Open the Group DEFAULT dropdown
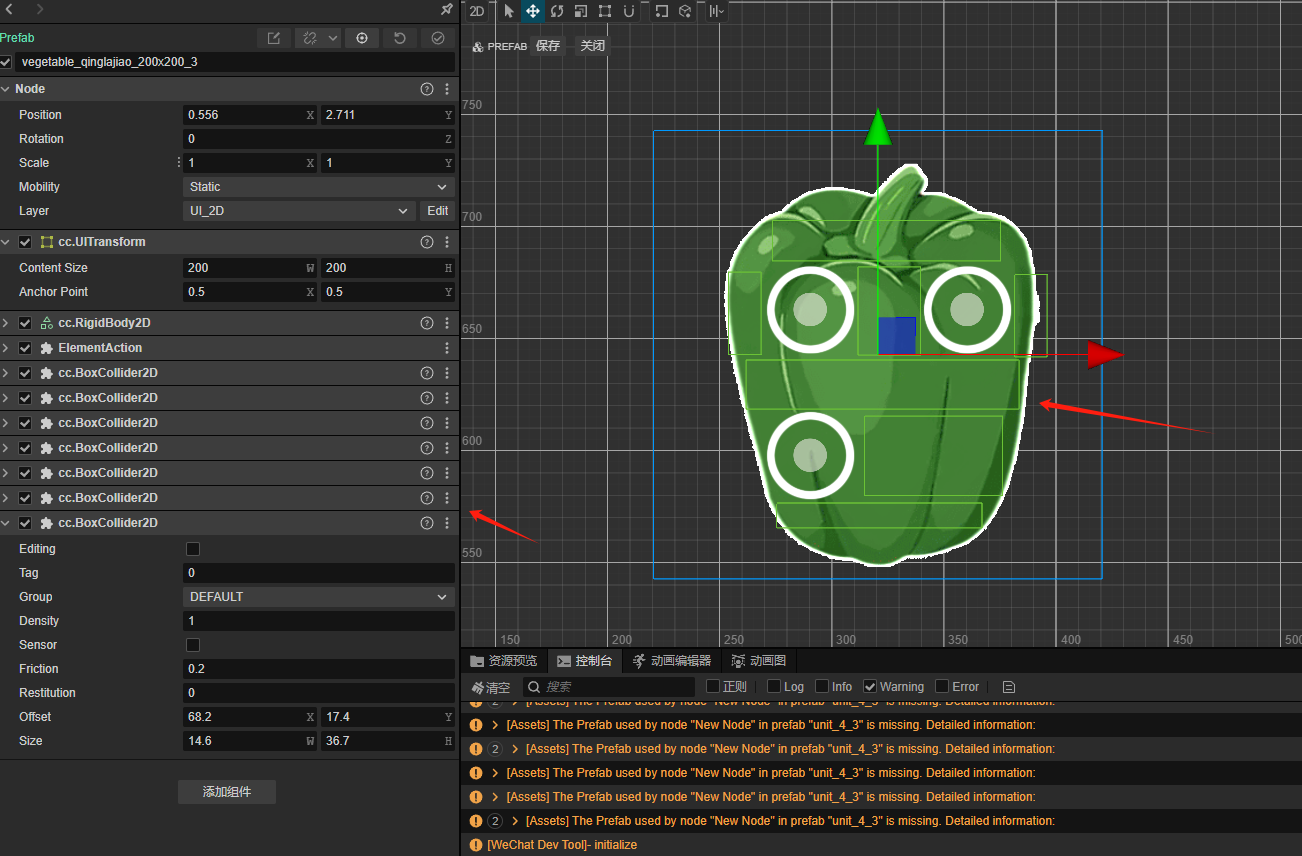This screenshot has height=856, width=1302. (318, 597)
